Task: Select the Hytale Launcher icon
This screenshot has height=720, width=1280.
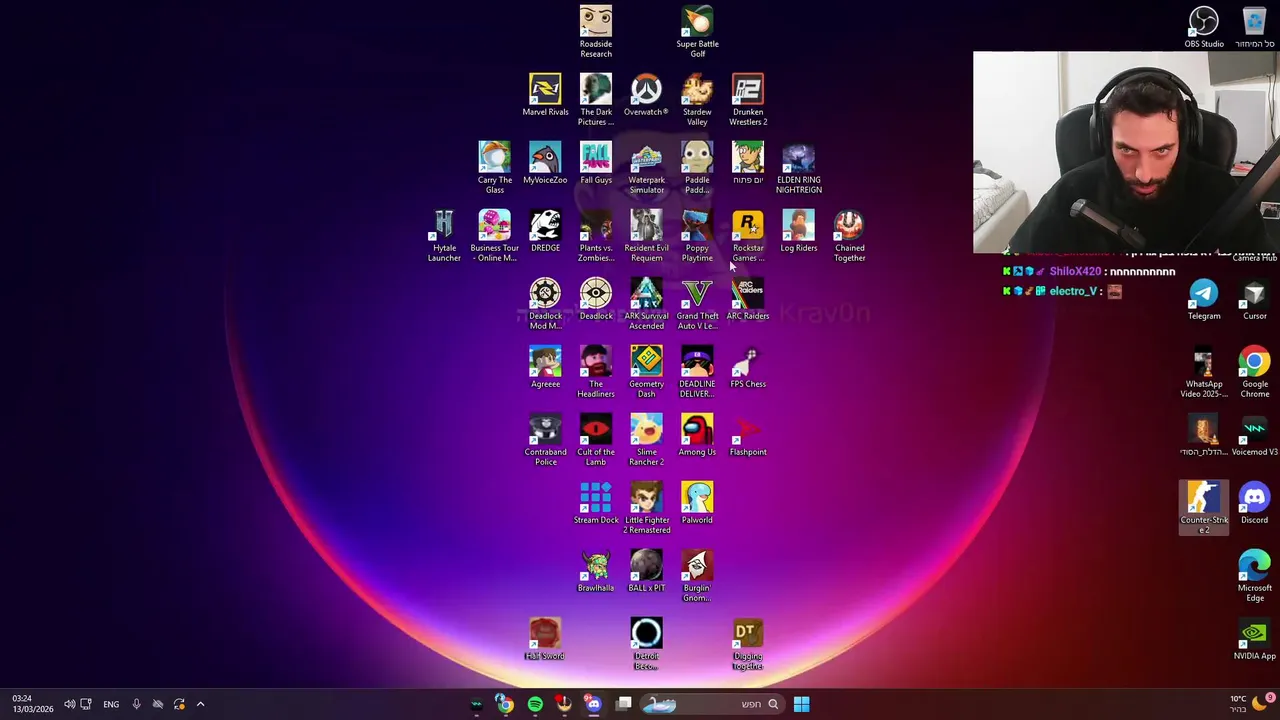Action: [444, 235]
